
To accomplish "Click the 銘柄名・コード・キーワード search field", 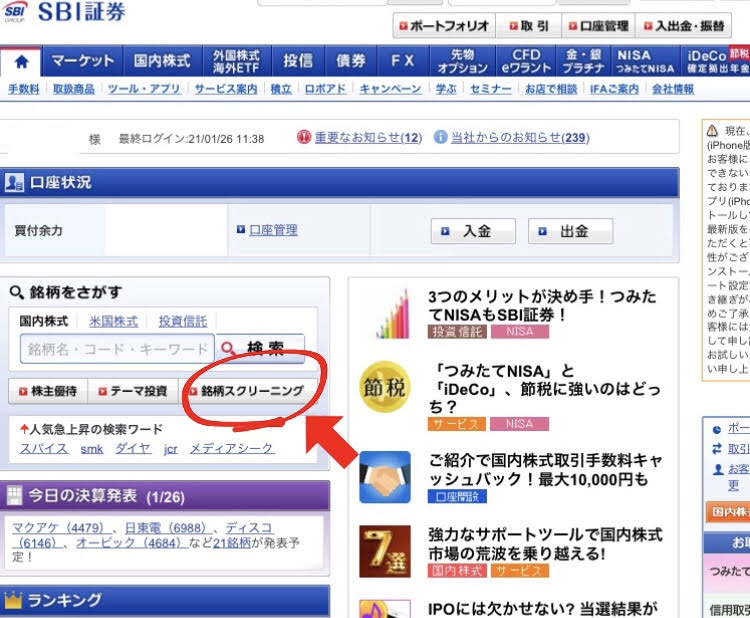I will (117, 349).
